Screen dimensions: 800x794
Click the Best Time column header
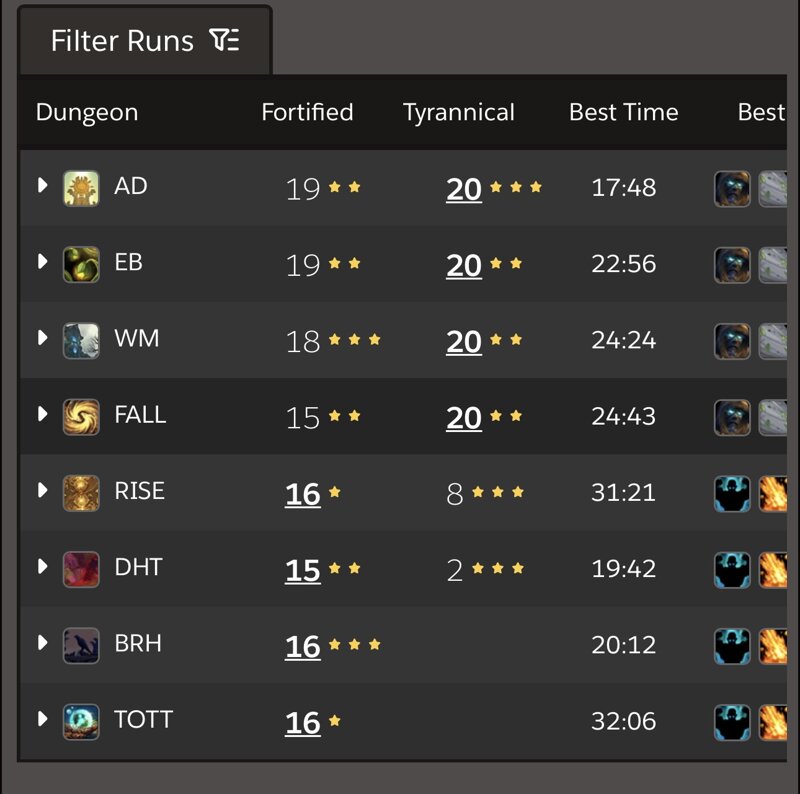[x=623, y=112]
